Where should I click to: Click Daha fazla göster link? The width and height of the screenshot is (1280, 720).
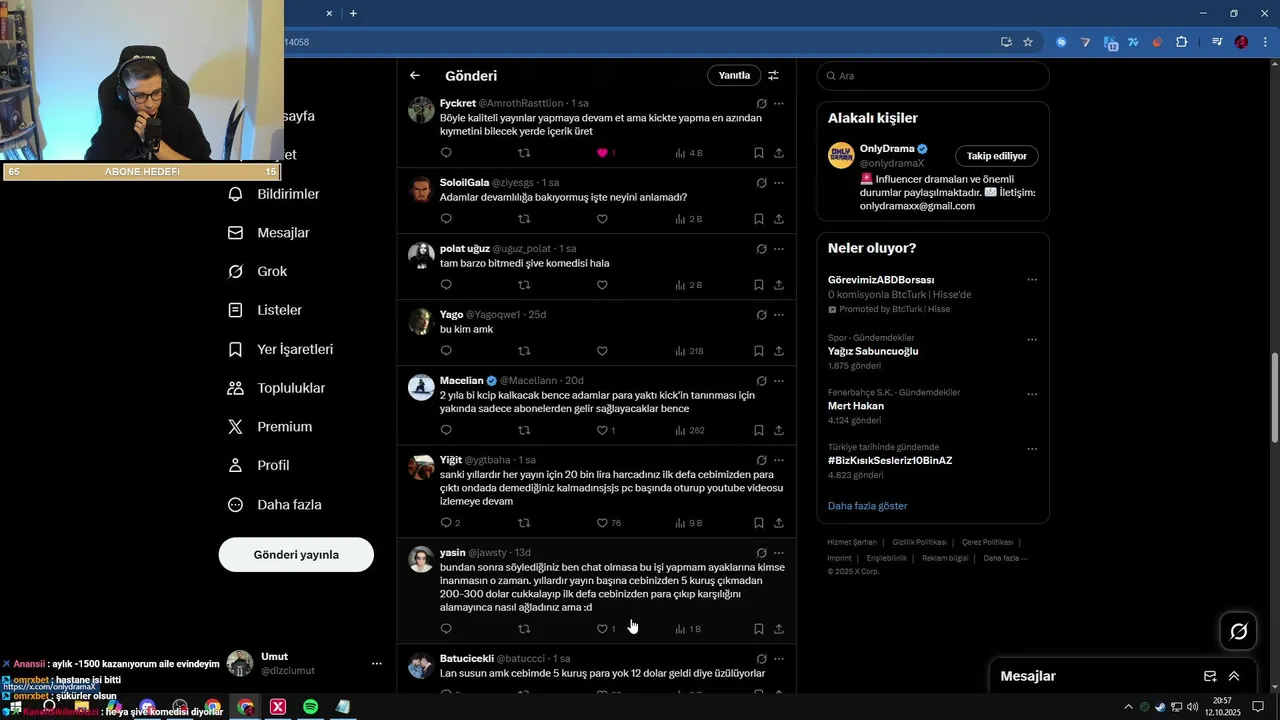pyautogui.click(x=868, y=506)
